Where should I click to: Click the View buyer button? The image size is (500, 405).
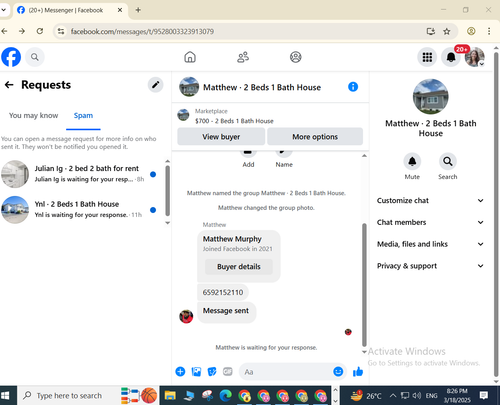click(x=221, y=137)
